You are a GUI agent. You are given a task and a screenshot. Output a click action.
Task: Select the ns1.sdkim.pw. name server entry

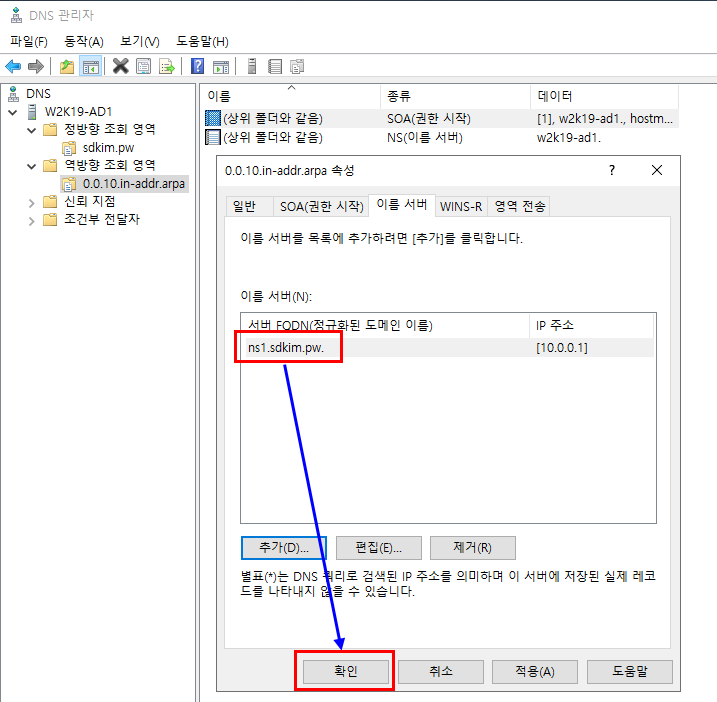pyautogui.click(x=286, y=348)
